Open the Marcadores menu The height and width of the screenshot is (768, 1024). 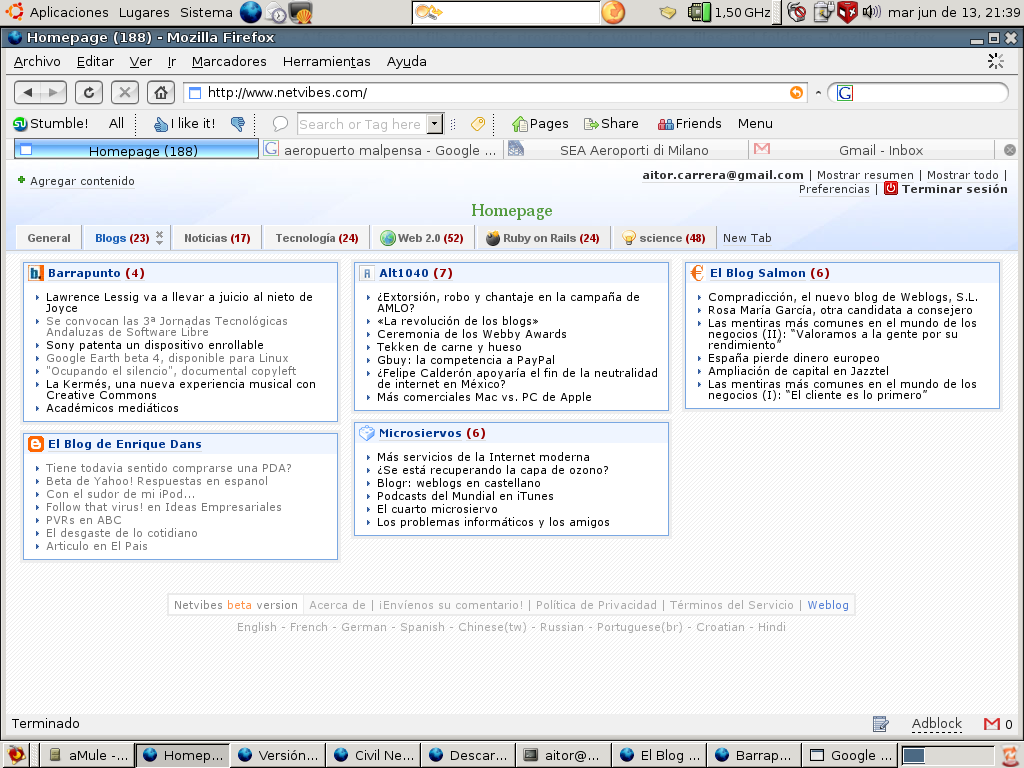click(x=229, y=61)
